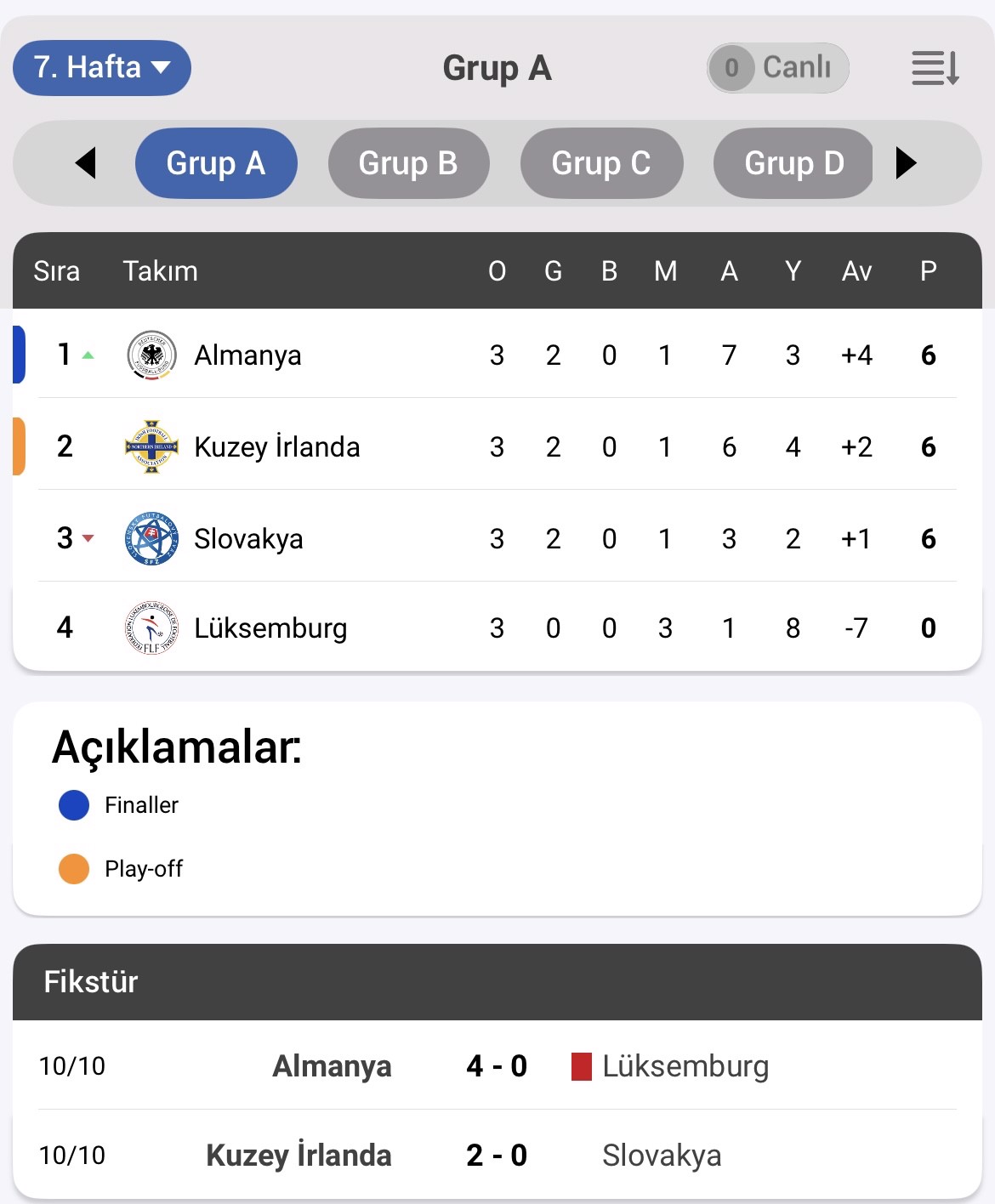Open the Almanya vs Lüksemburg 4-0 match
The height and width of the screenshot is (1204, 995).
pyautogui.click(x=497, y=1066)
